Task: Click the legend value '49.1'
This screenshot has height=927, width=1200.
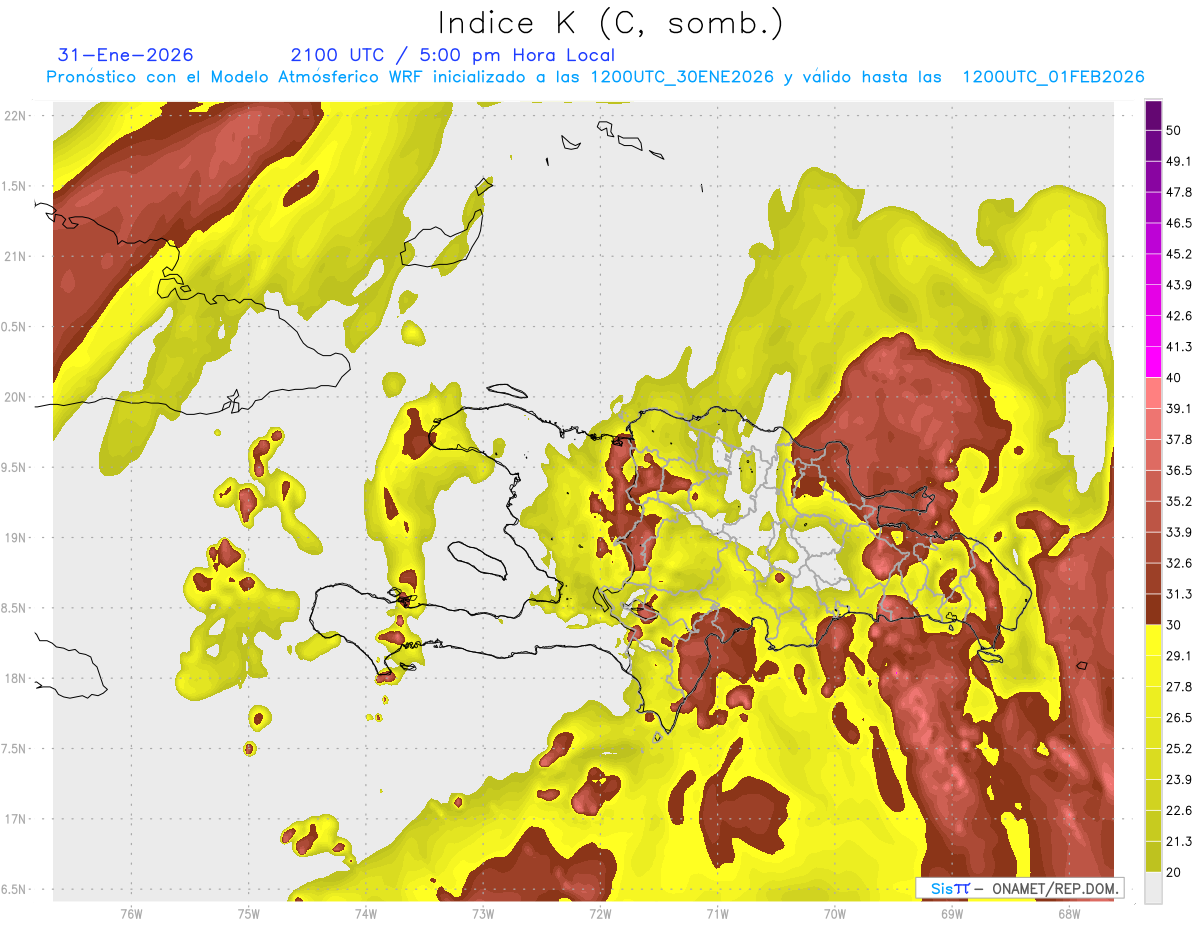Action: 1179,161
